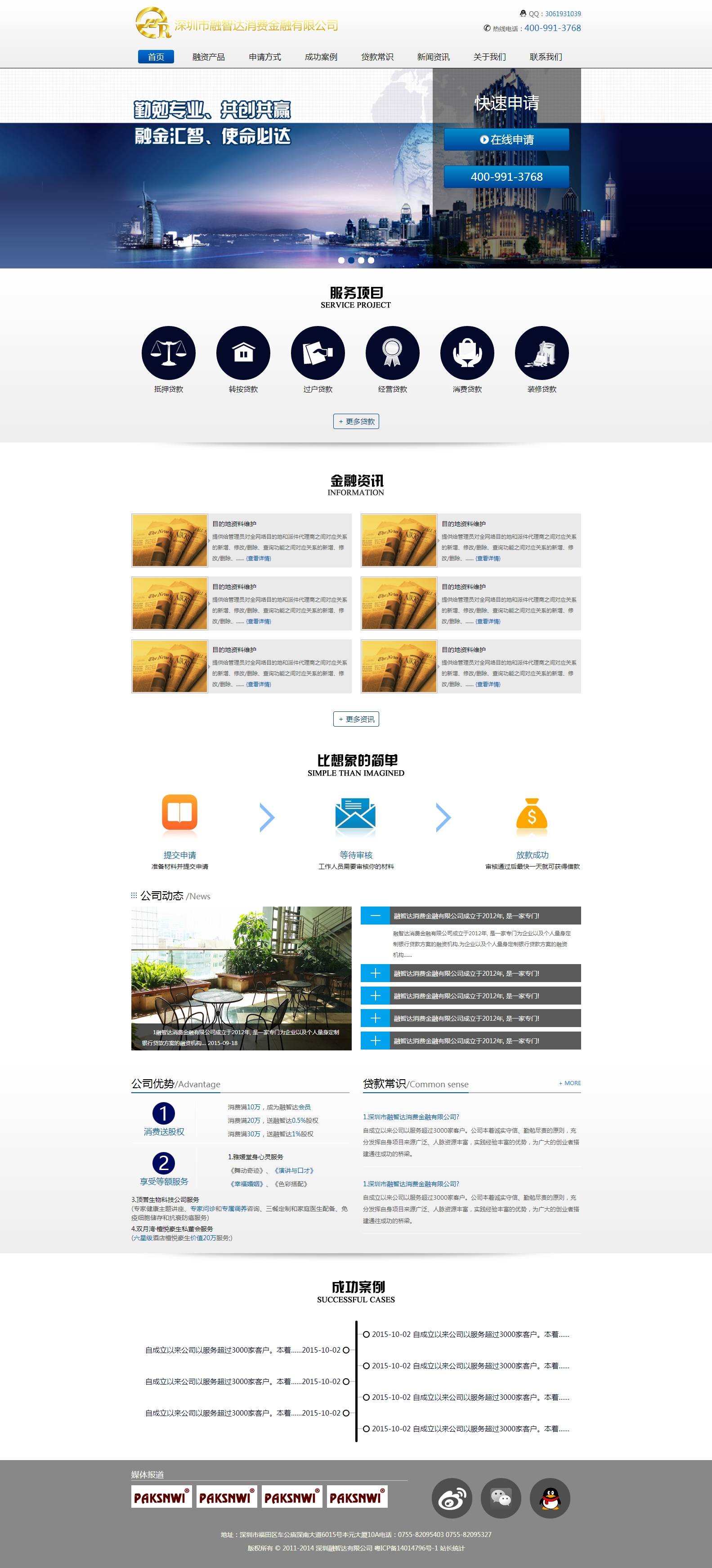Open the house icon for 转按贷款
Viewport: 712px width, 1568px height.
243,353
